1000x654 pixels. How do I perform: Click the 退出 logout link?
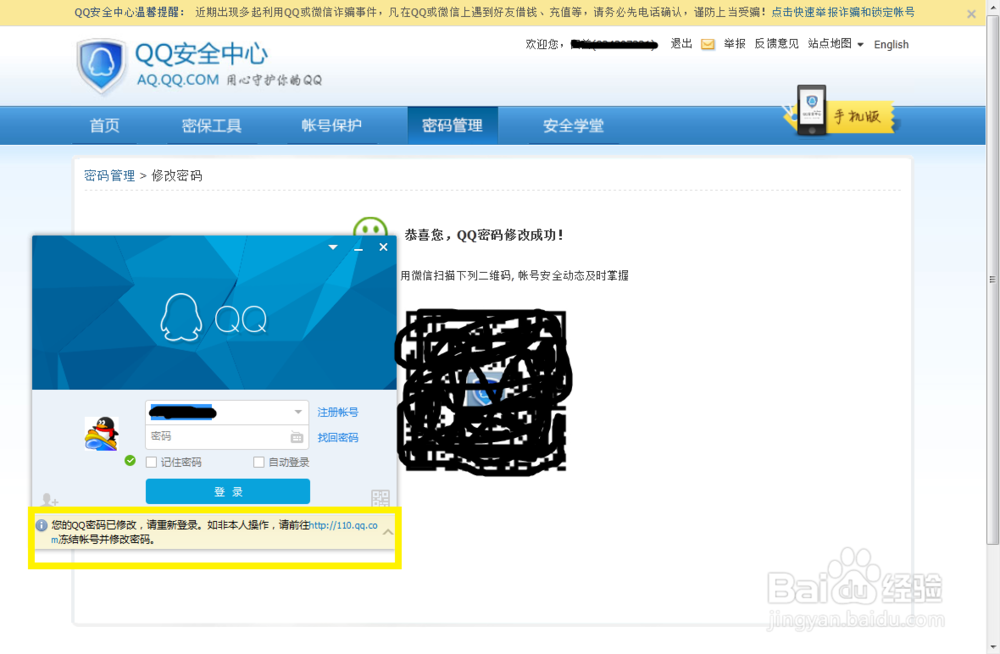681,43
